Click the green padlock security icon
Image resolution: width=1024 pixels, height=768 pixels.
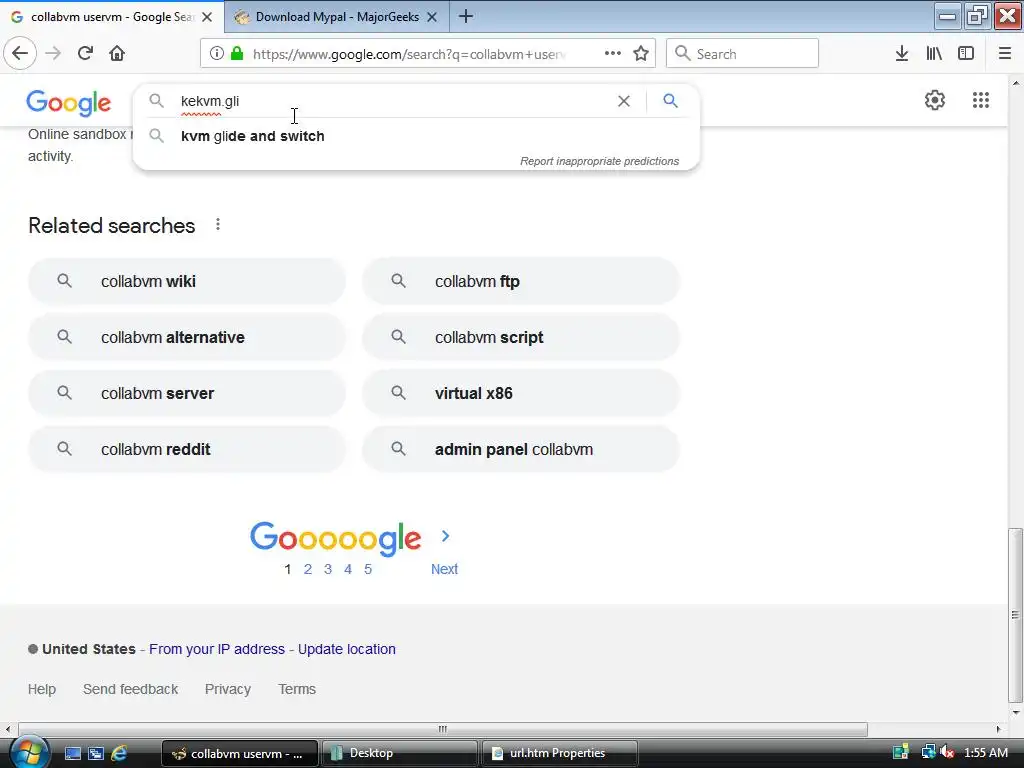coord(237,54)
